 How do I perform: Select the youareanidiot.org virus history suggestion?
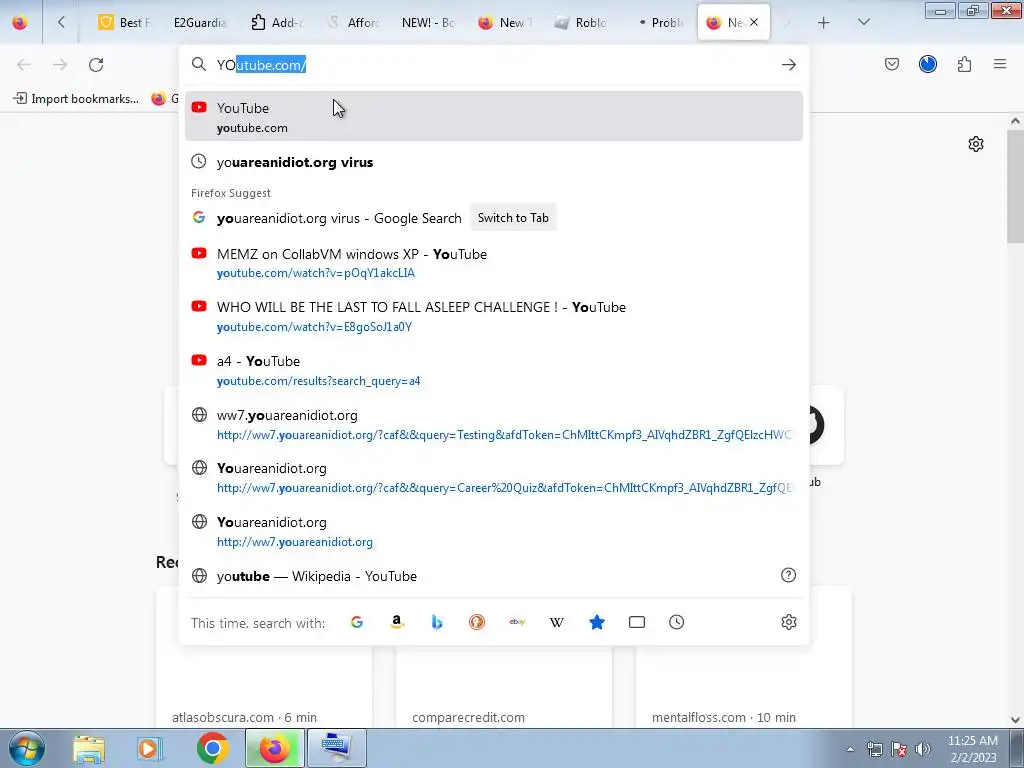[x=494, y=162]
